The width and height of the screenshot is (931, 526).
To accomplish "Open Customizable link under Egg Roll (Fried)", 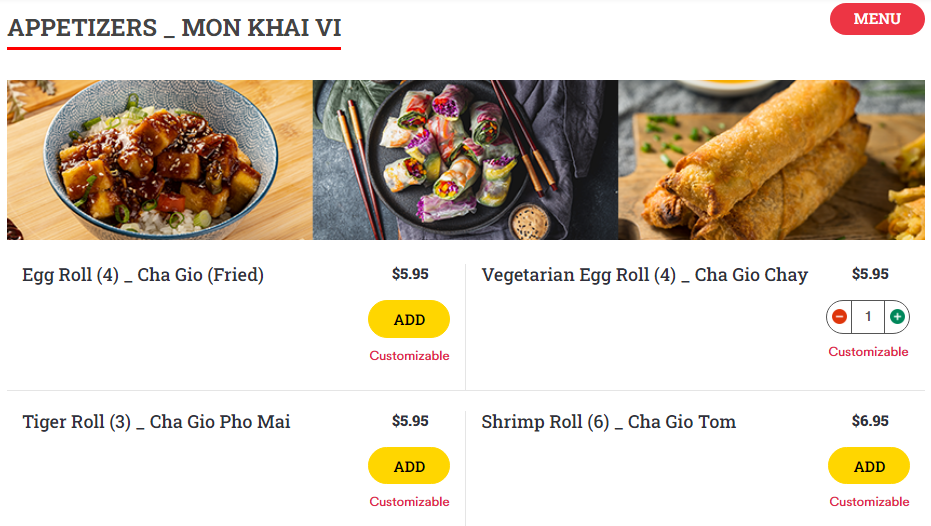I will click(x=409, y=356).
